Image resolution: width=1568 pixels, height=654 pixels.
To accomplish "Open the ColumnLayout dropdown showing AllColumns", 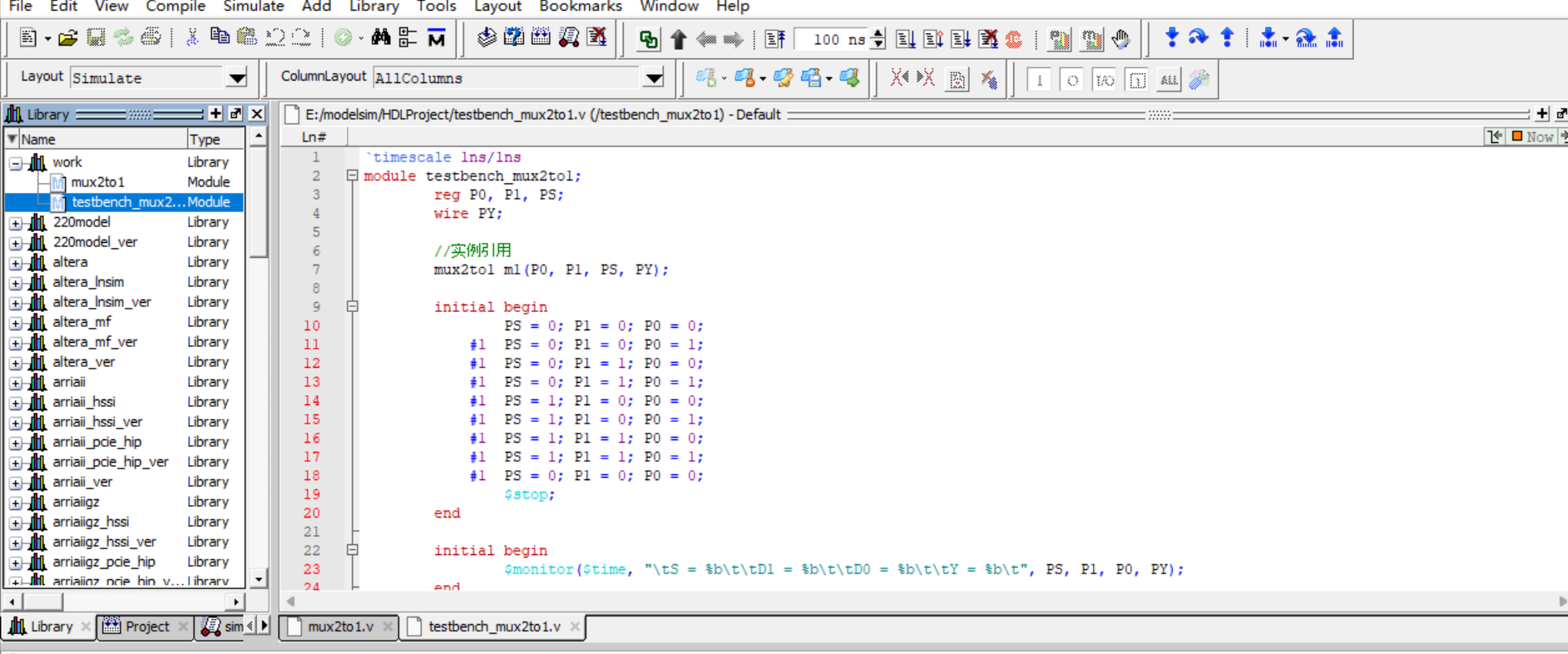I will pos(654,78).
